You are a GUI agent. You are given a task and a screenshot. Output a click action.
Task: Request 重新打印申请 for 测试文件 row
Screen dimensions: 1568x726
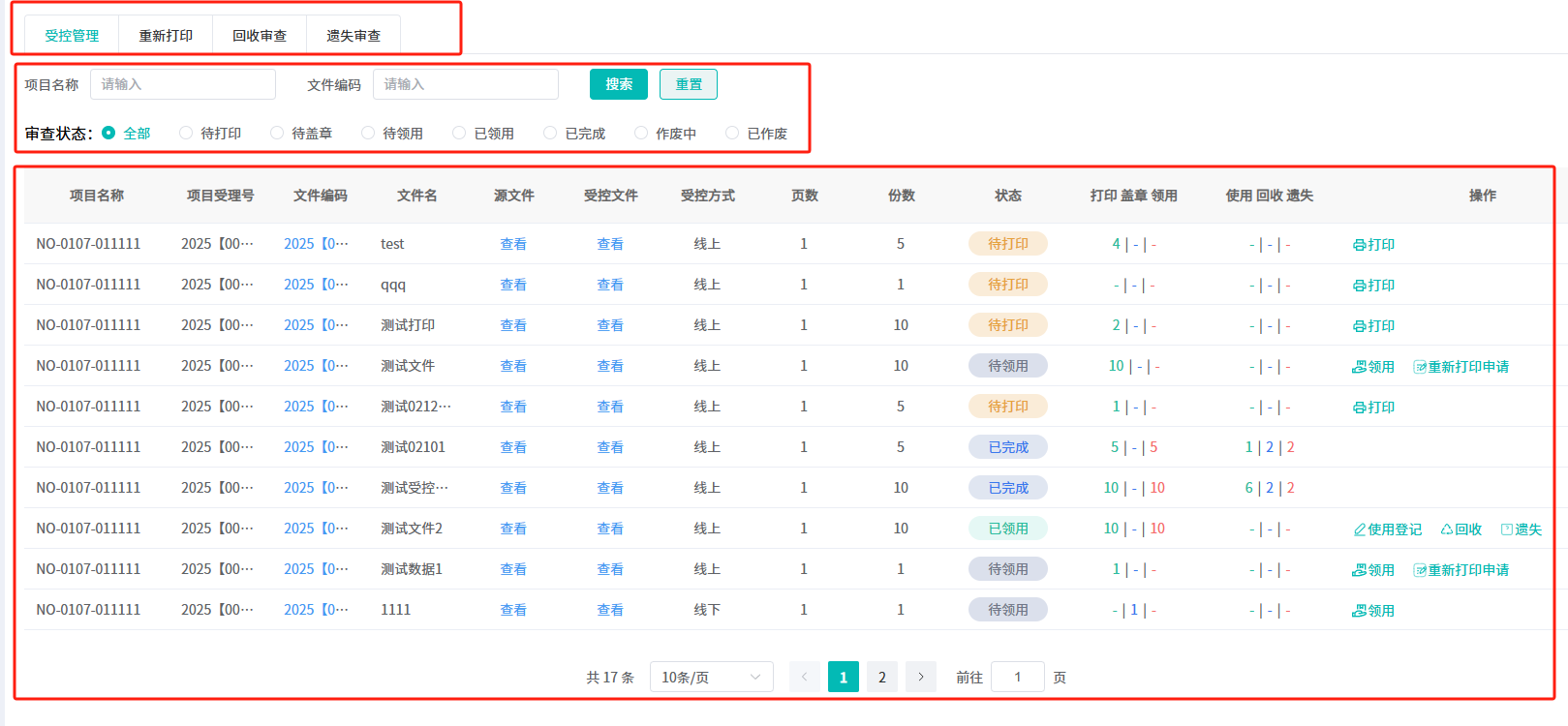pos(1461,366)
